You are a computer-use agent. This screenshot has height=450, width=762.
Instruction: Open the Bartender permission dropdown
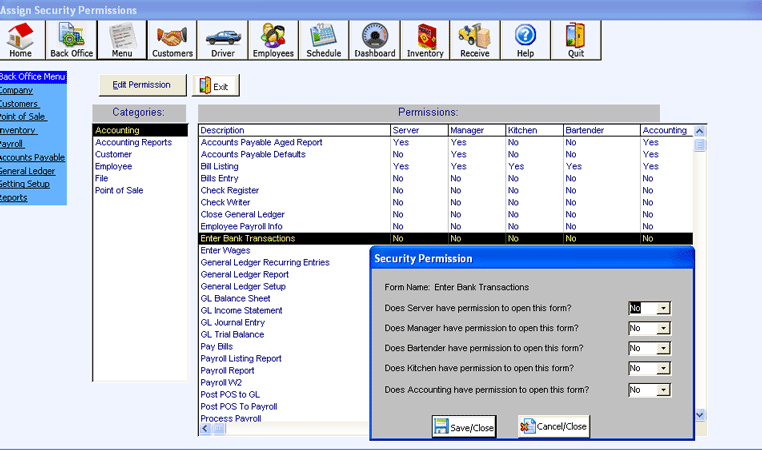click(x=663, y=348)
